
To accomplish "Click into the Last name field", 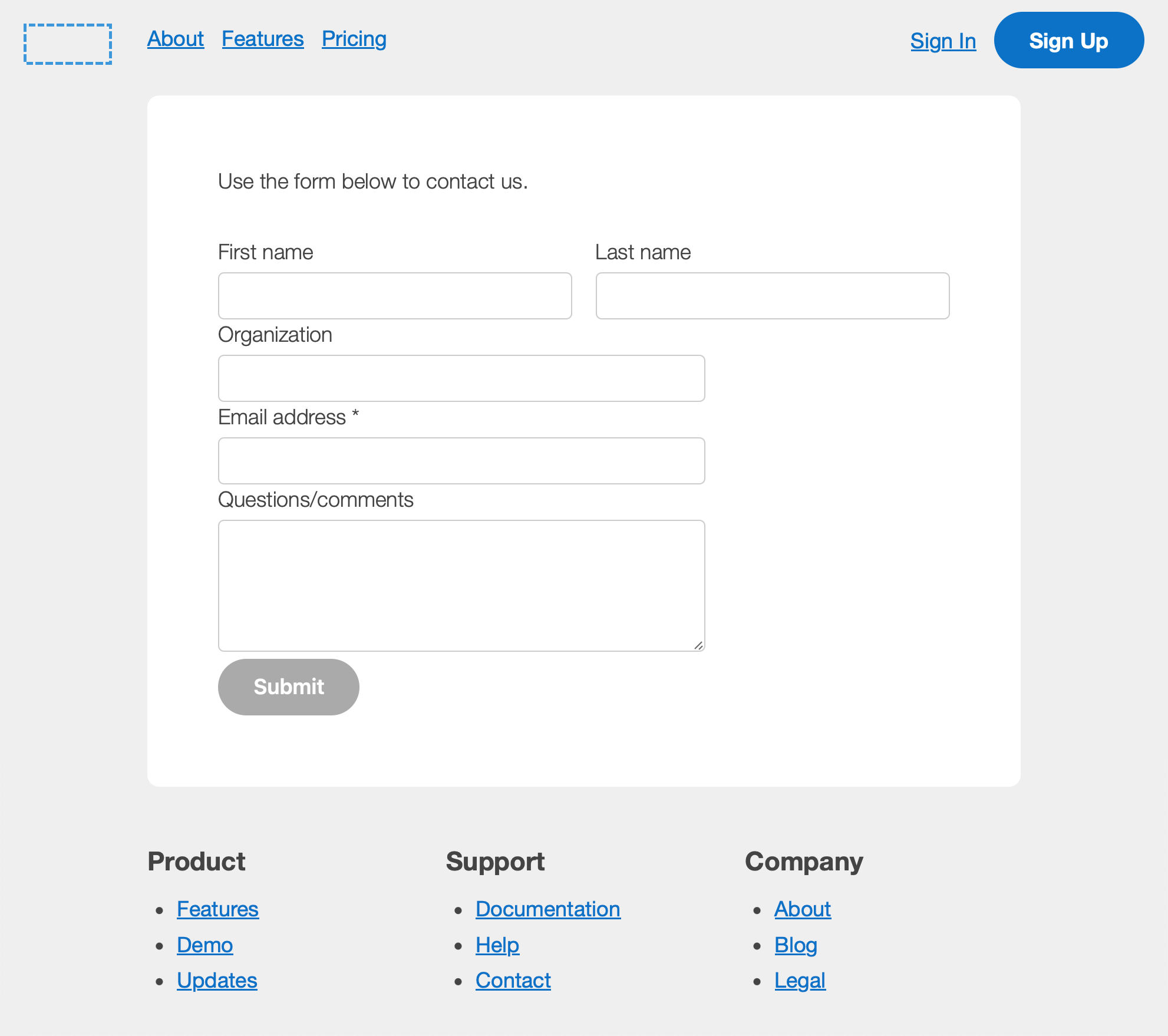I will (x=772, y=296).
